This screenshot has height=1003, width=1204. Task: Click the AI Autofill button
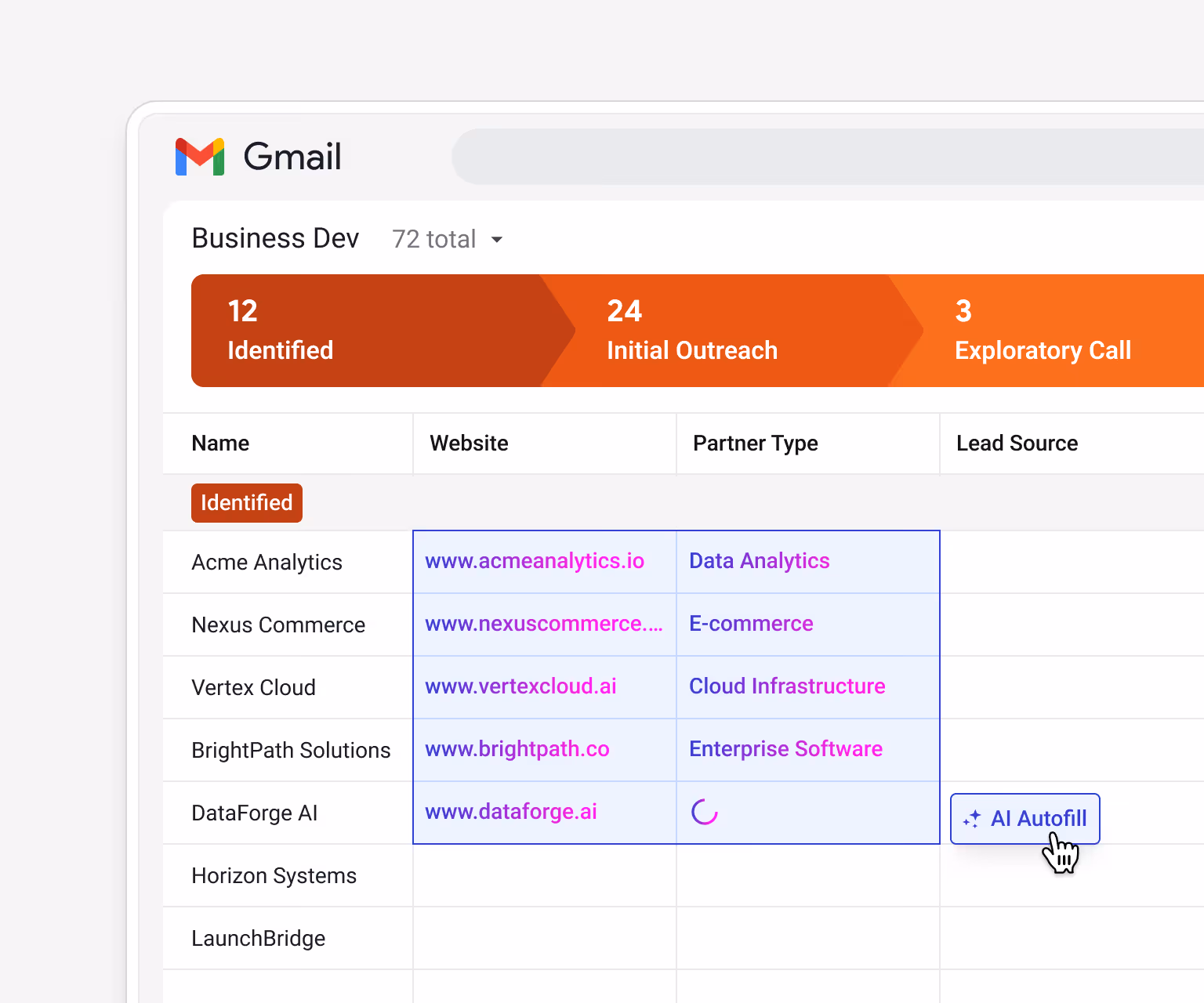point(1025,819)
